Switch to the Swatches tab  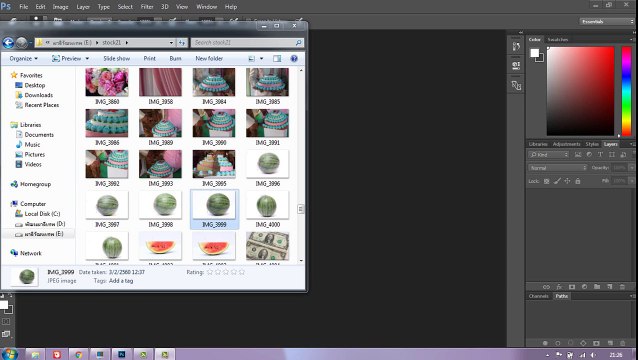557,39
